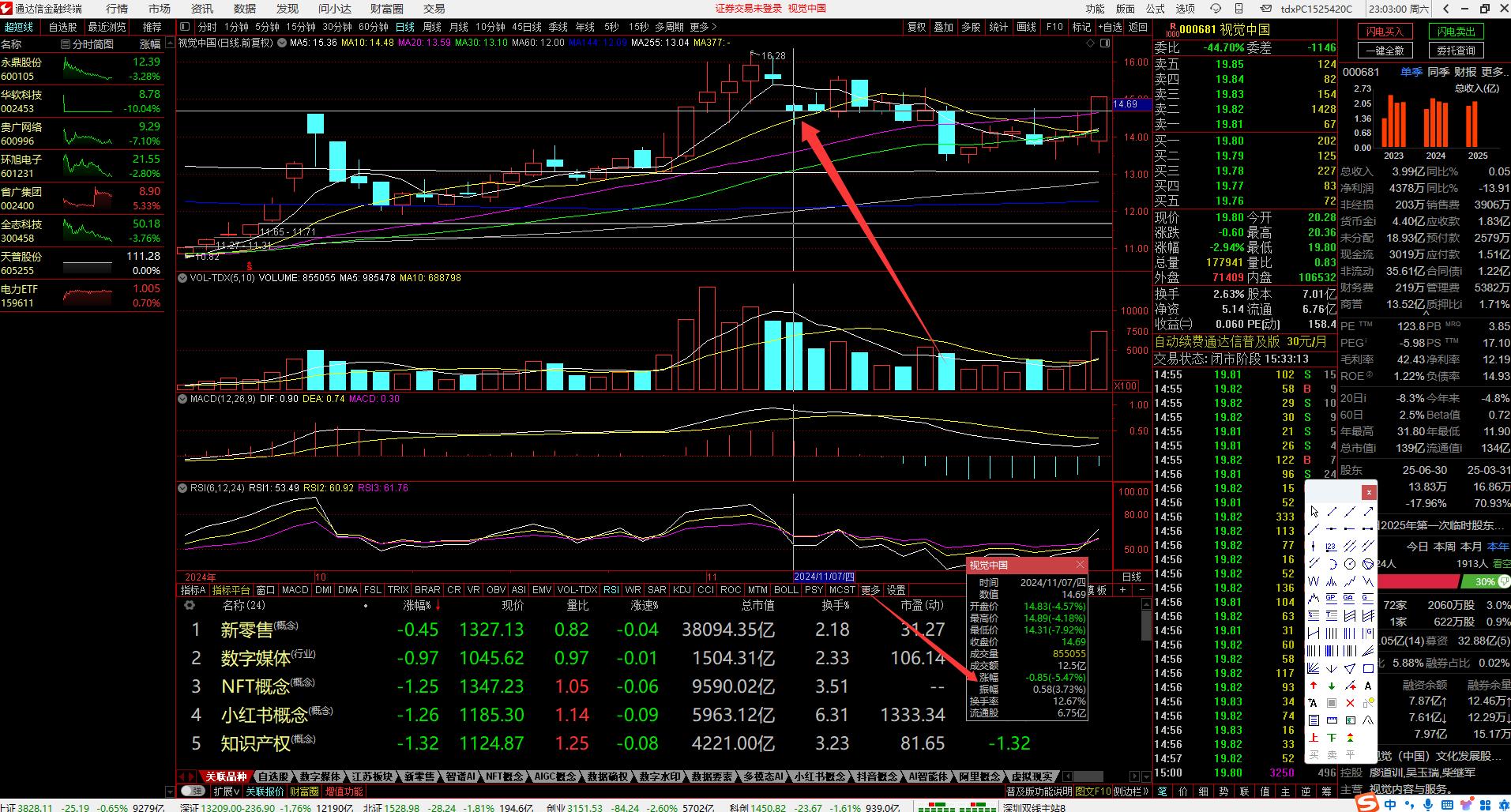Select the triangle drawing tool
This screenshot has width=1511, height=812.
[1350, 668]
